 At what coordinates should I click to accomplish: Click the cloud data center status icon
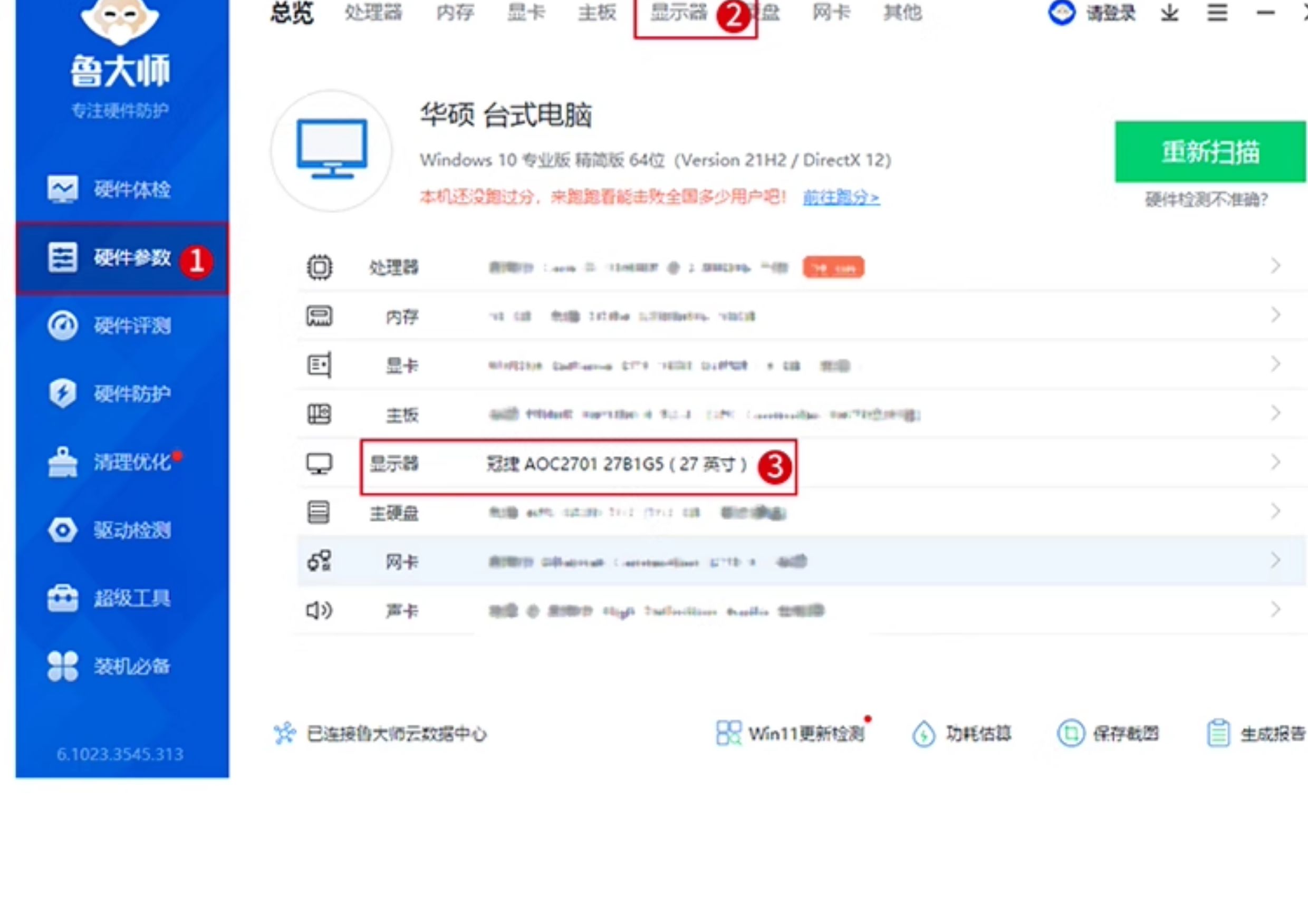[x=285, y=734]
